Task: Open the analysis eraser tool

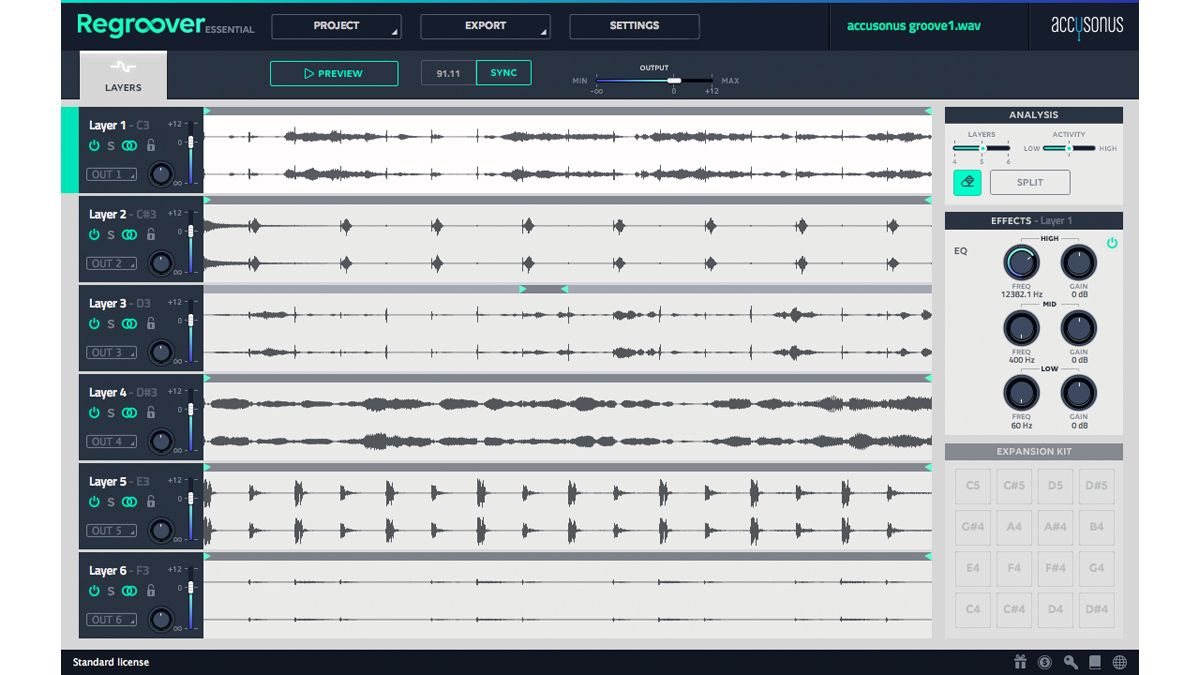Action: point(968,182)
